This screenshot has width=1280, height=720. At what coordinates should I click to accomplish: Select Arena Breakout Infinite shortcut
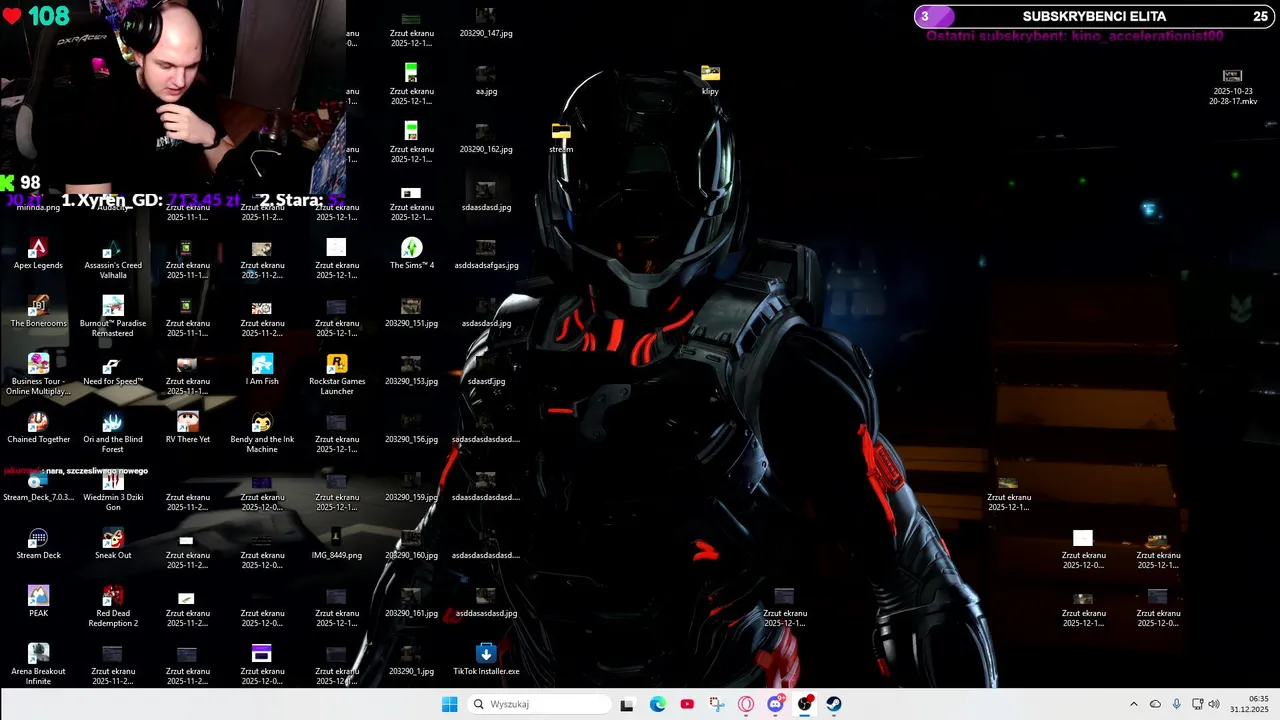click(x=38, y=664)
